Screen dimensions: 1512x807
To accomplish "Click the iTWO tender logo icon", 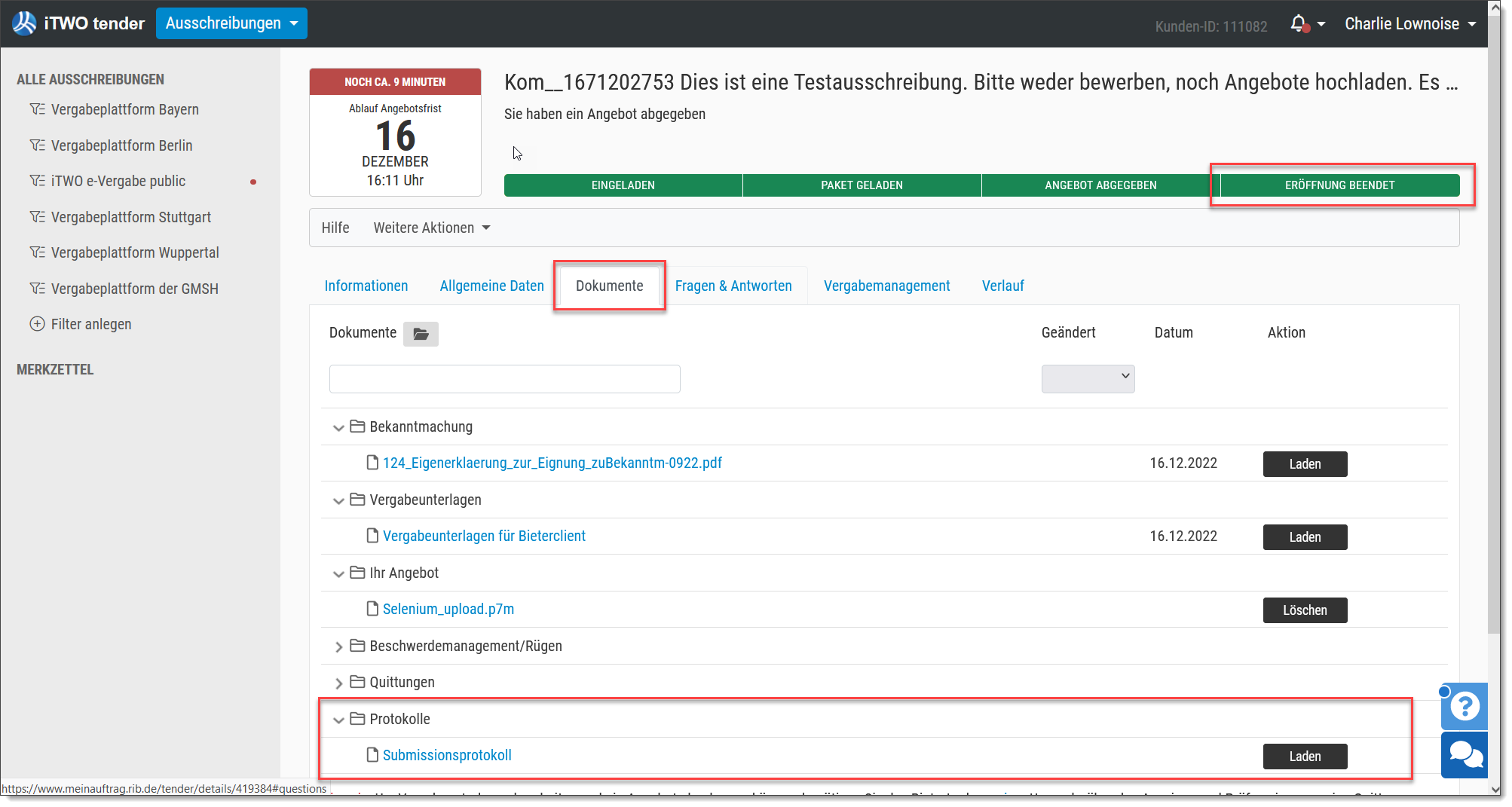I will tap(24, 23).
